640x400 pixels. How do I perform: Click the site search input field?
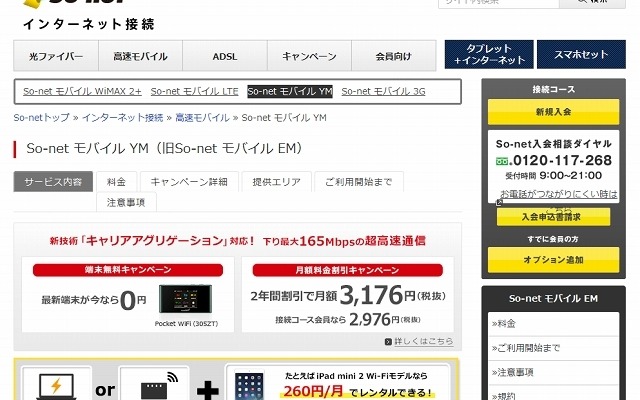[x=498, y=3]
